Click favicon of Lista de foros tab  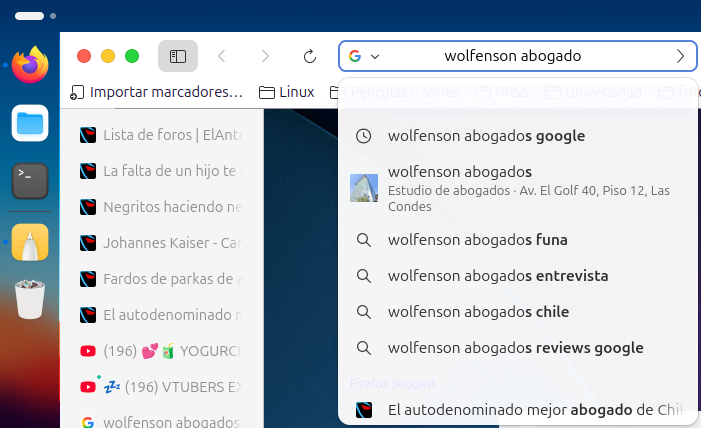(x=88, y=135)
